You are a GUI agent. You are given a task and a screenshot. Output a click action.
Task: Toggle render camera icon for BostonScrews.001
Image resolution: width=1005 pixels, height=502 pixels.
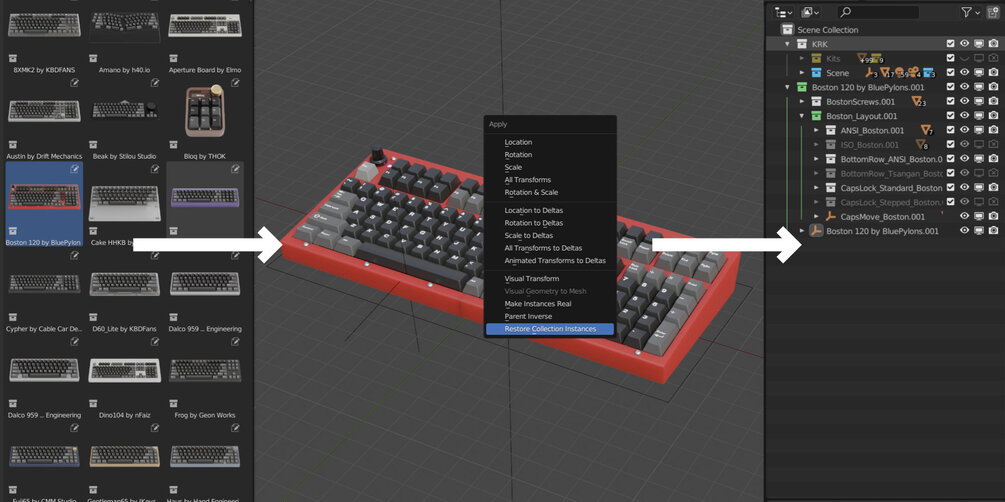point(993,101)
